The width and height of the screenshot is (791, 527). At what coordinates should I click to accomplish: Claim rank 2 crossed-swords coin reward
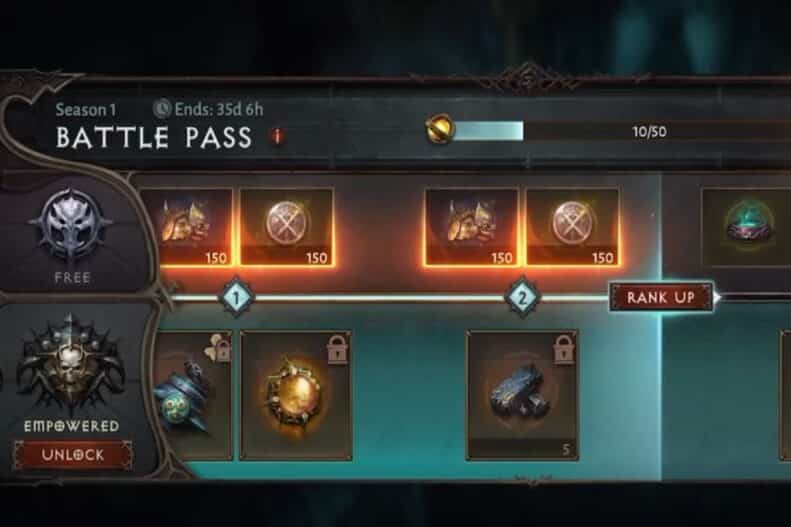pos(573,227)
